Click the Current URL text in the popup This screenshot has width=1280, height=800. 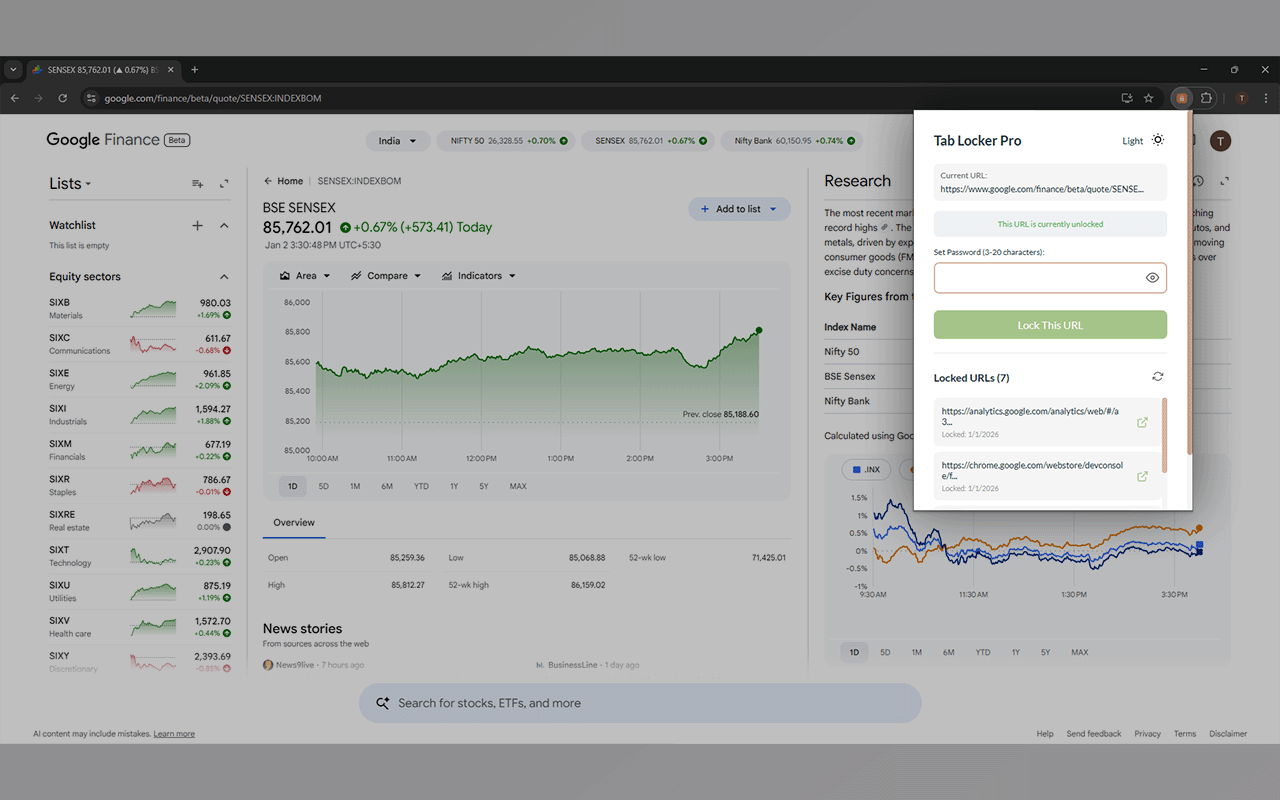1041,188
